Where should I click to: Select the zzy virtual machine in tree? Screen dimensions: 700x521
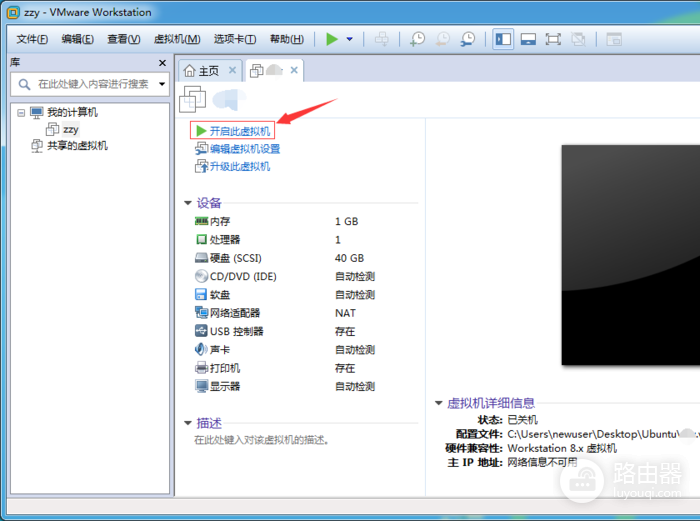point(71,129)
